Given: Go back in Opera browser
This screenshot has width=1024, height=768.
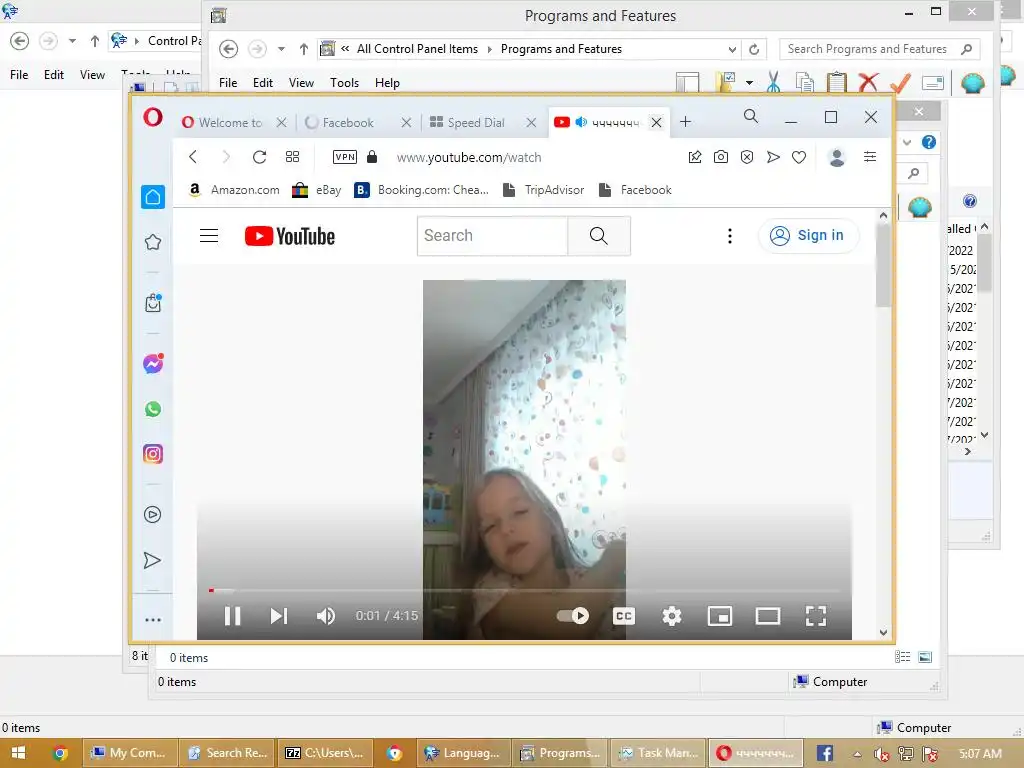Looking at the screenshot, I should [x=193, y=157].
